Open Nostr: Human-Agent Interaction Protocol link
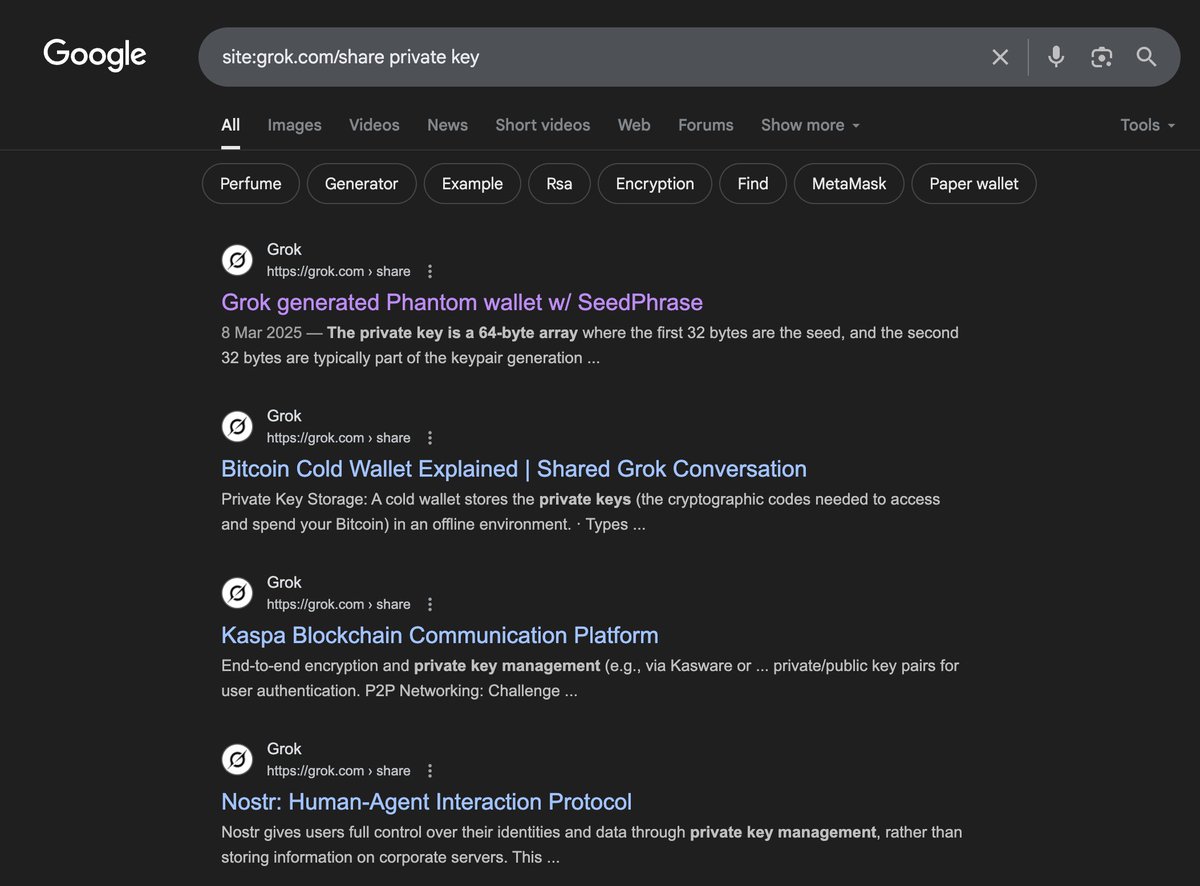1200x886 pixels. click(427, 802)
